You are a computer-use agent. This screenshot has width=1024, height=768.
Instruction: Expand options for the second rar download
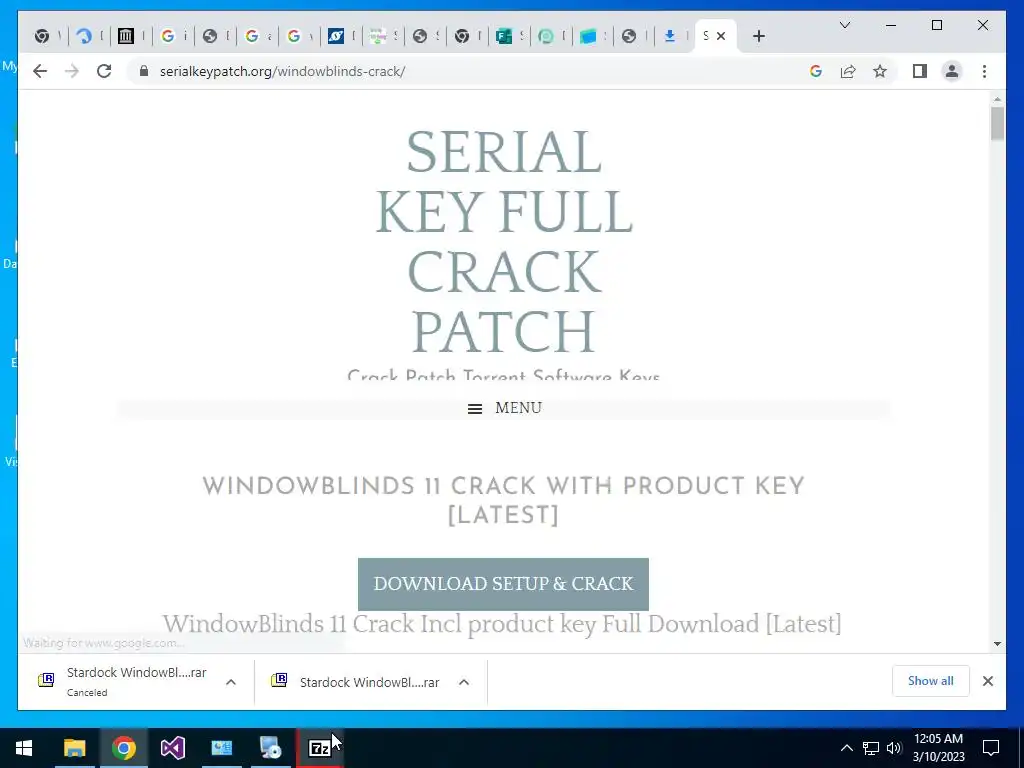point(464,682)
